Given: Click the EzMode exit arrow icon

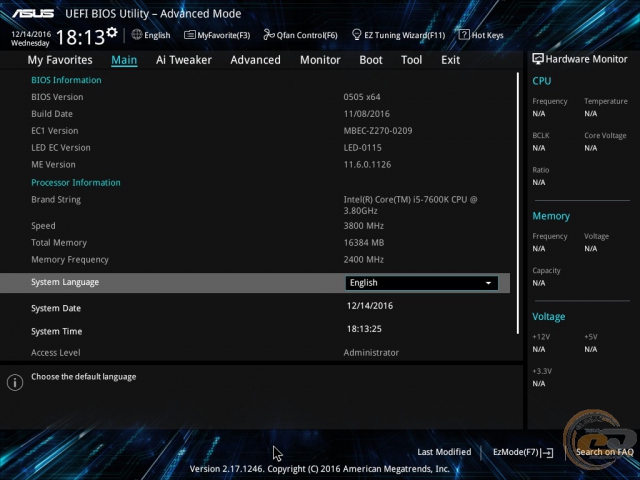Looking at the screenshot, I should coord(547,453).
